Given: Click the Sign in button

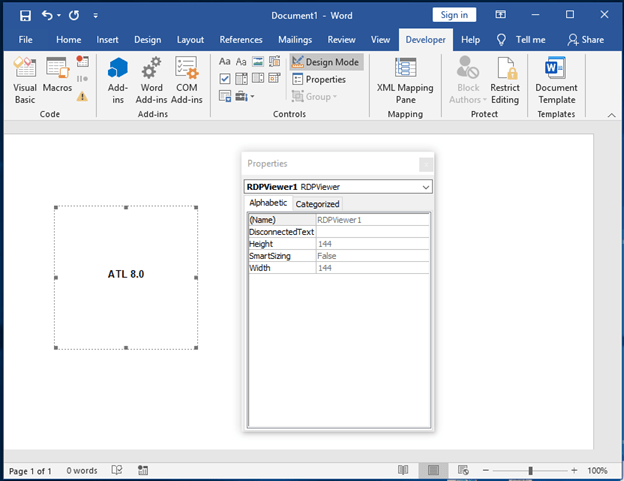Looking at the screenshot, I should [x=454, y=15].
